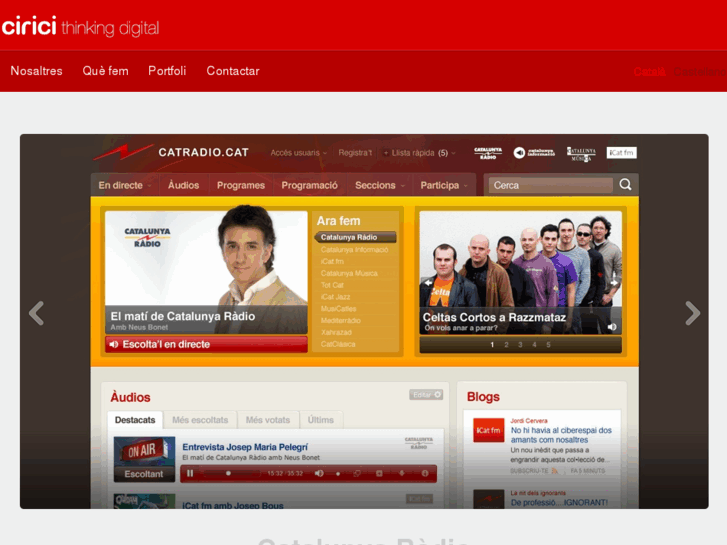The height and width of the screenshot is (545, 727).
Task: Pause the audio player
Action: tap(190, 474)
